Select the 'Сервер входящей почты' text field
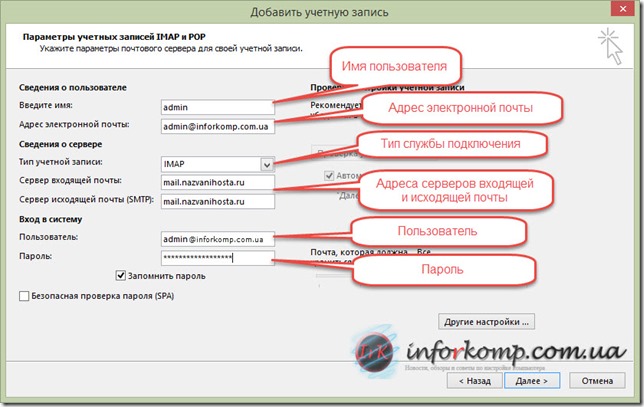644x407 pixels. point(215,182)
